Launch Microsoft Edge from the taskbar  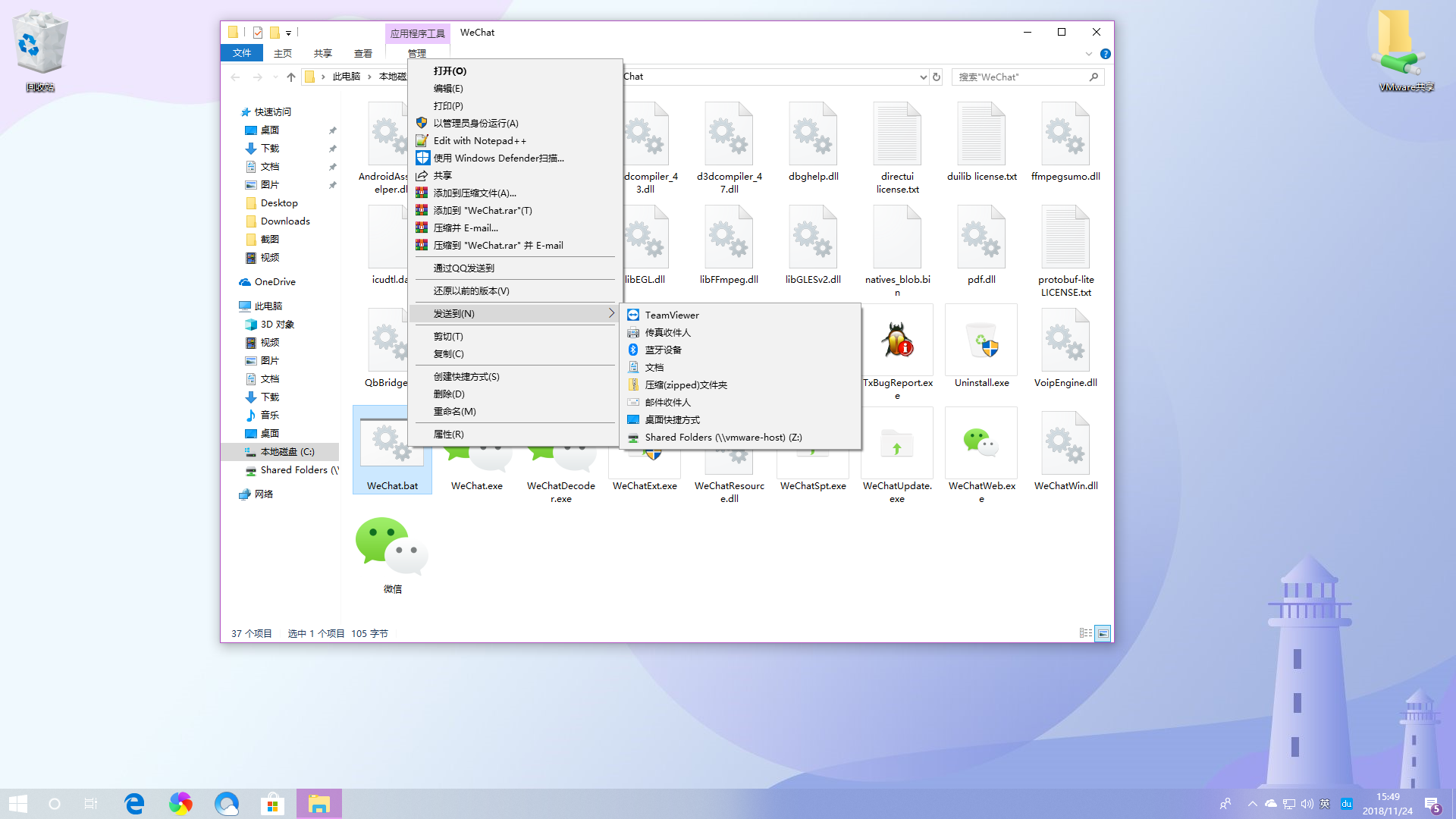coord(135,803)
